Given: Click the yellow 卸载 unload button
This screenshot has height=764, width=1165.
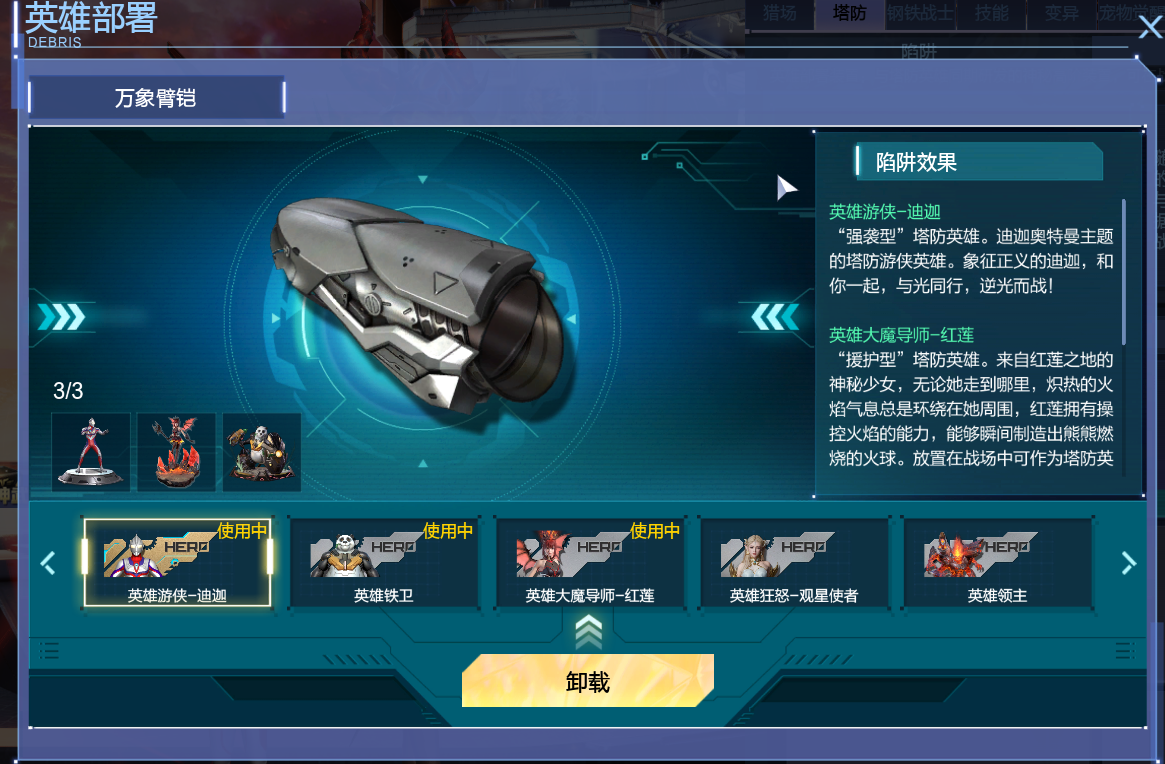Looking at the screenshot, I should coord(588,681).
